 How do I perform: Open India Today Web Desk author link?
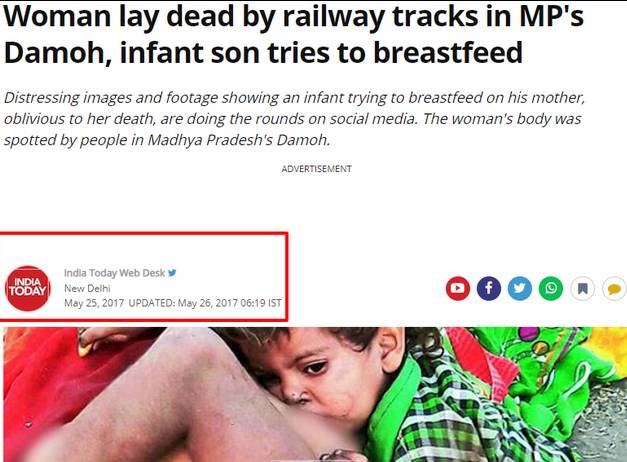(114, 273)
